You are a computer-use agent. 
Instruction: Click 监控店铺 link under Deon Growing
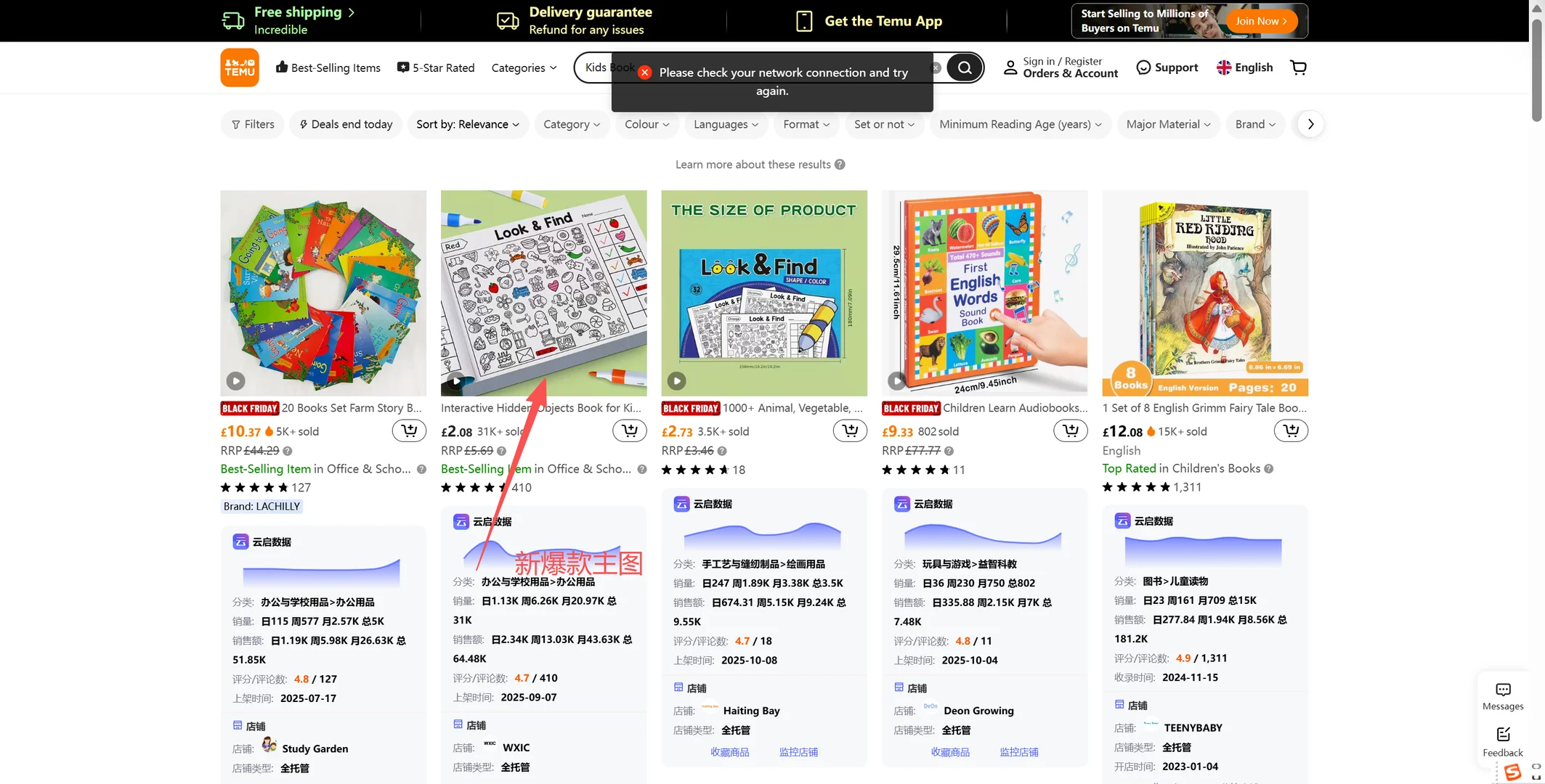tap(1018, 752)
